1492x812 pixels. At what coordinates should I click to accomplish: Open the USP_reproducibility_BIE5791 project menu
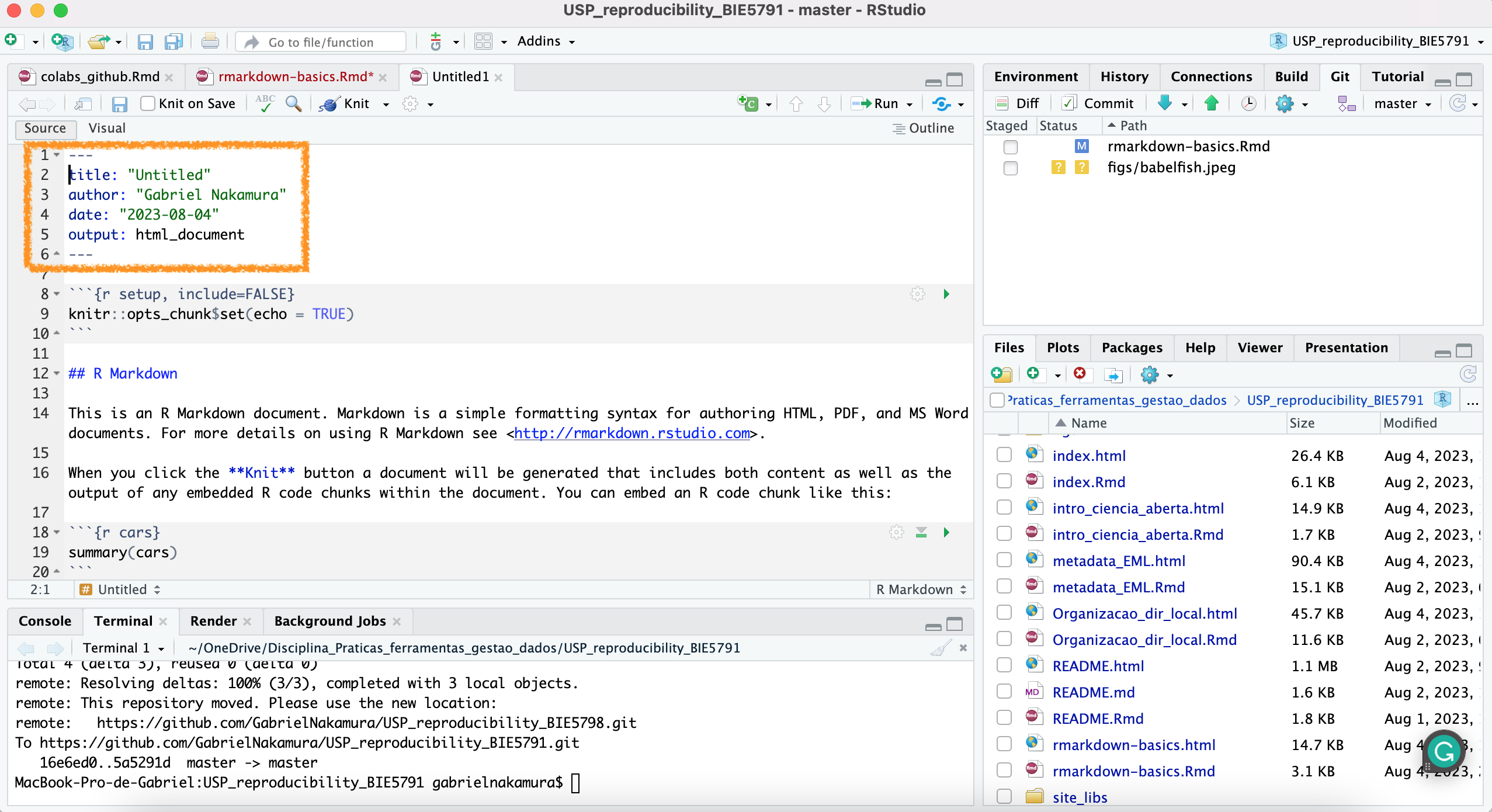pyautogui.click(x=1377, y=41)
